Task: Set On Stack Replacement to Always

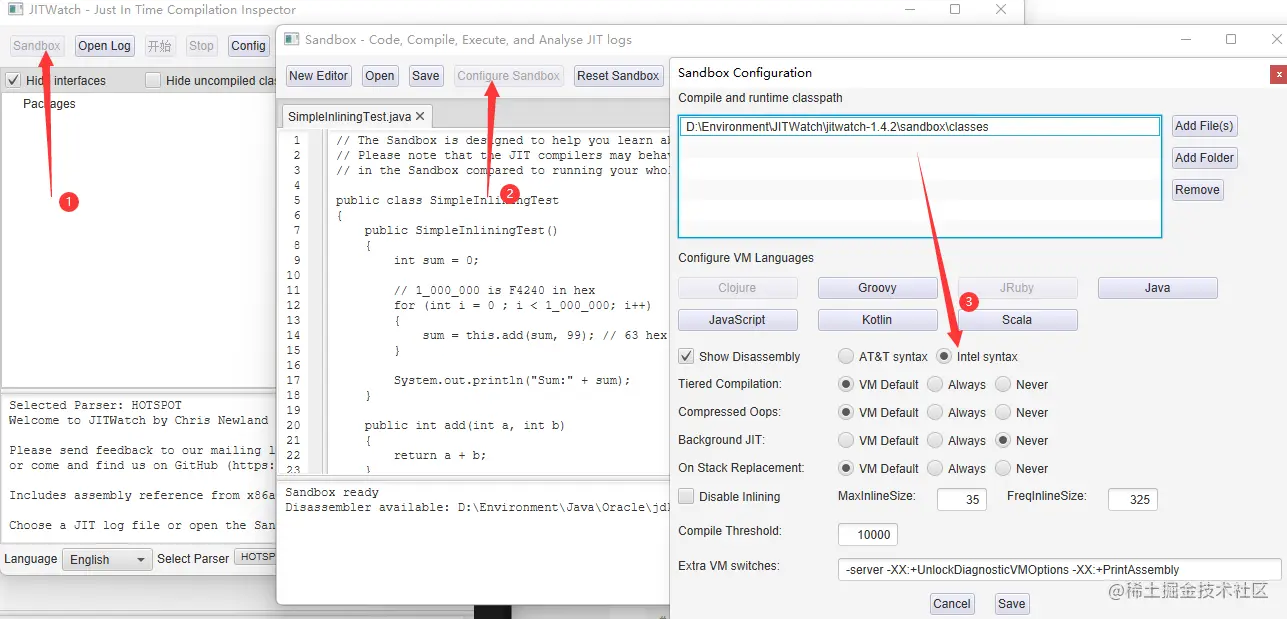Action: tap(934, 468)
